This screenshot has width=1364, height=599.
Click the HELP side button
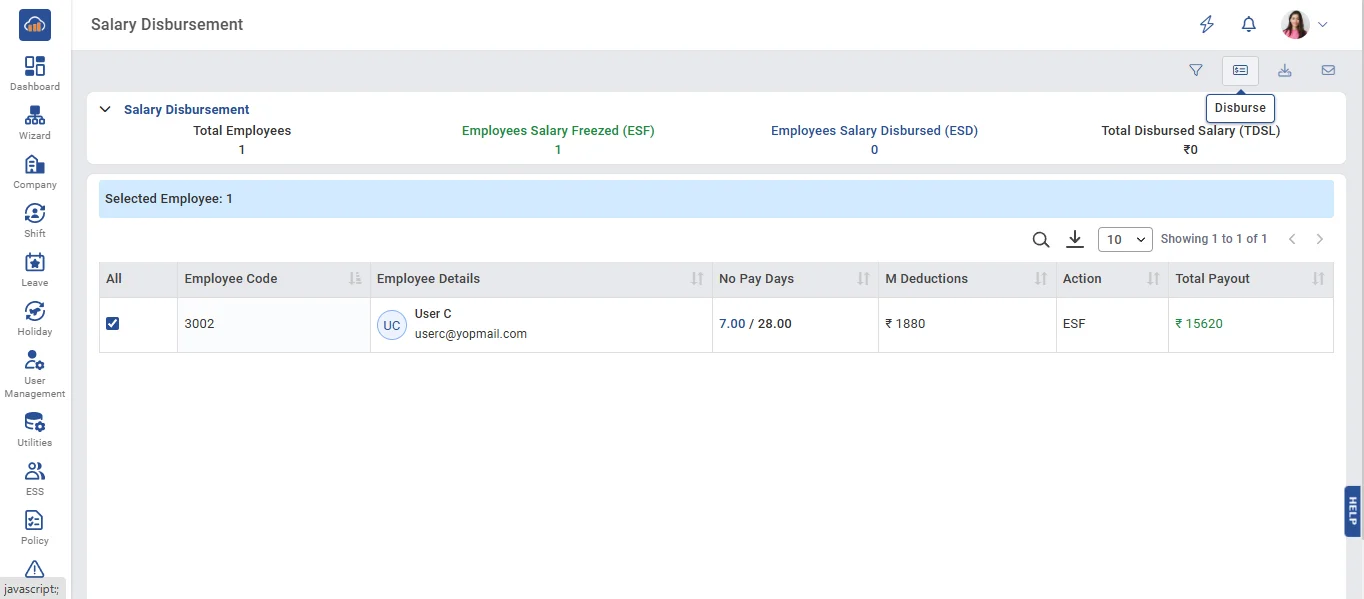(1352, 511)
